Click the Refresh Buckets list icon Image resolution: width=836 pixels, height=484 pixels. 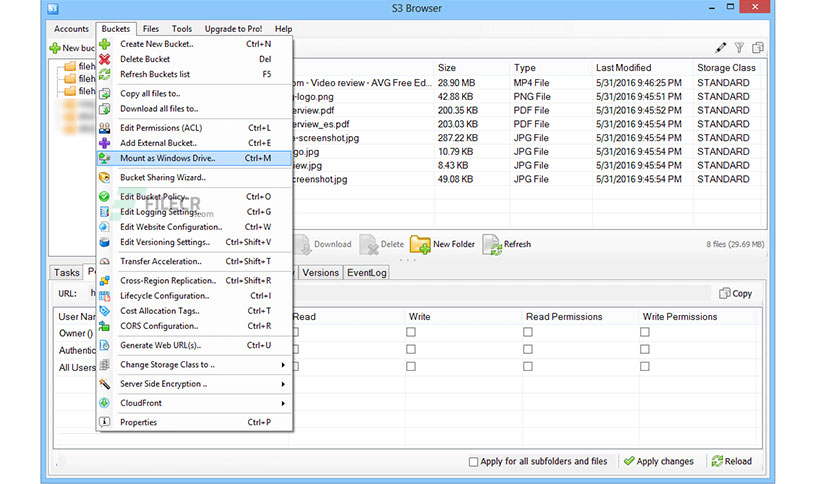pyautogui.click(x=104, y=74)
